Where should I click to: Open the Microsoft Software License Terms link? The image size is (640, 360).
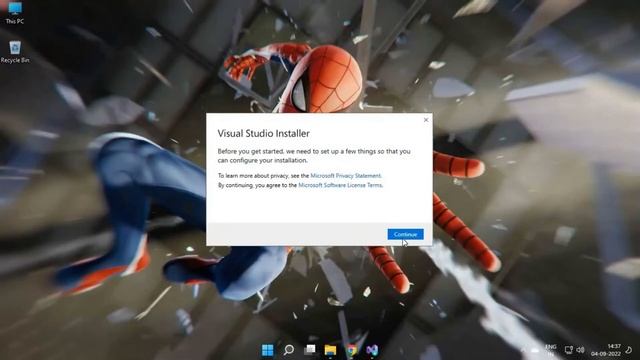(340, 185)
